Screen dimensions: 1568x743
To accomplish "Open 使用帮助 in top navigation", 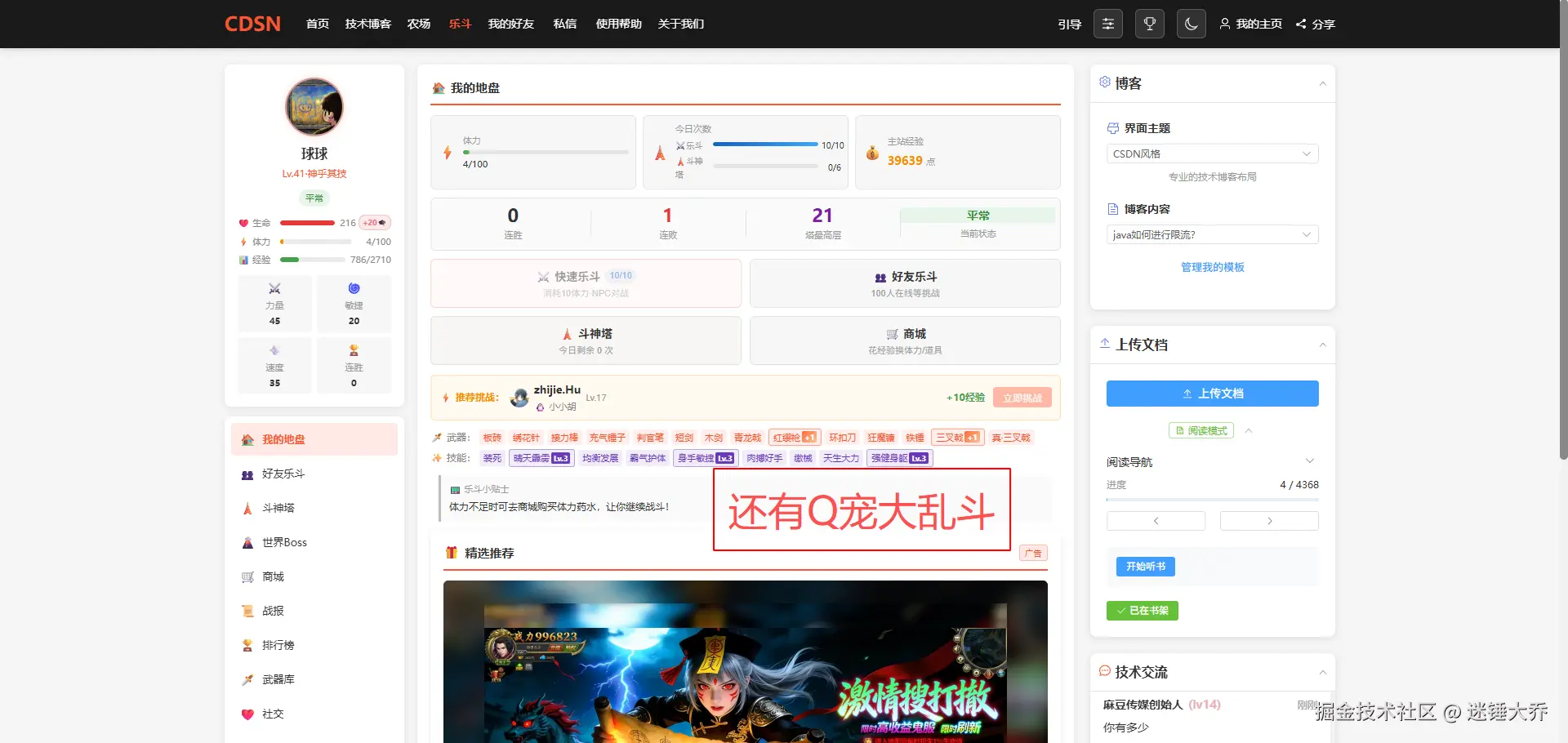I will pyautogui.click(x=619, y=24).
